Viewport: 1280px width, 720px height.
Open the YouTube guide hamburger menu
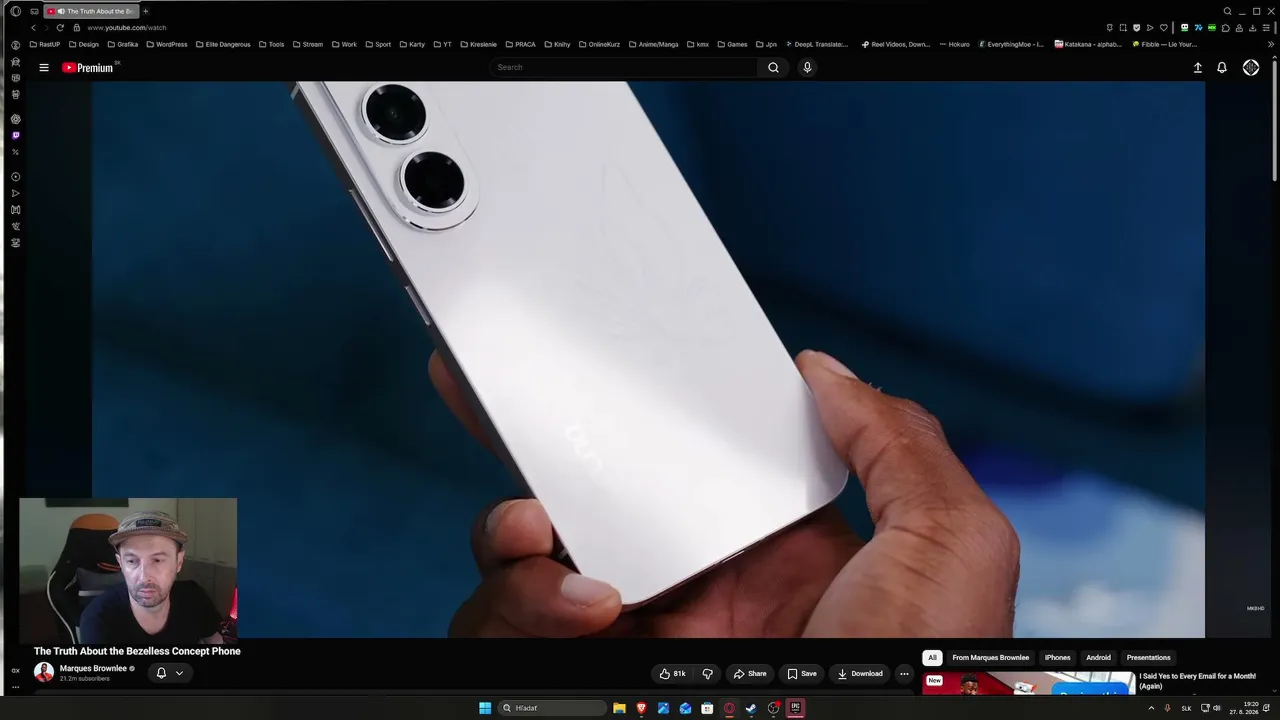pyautogui.click(x=44, y=68)
